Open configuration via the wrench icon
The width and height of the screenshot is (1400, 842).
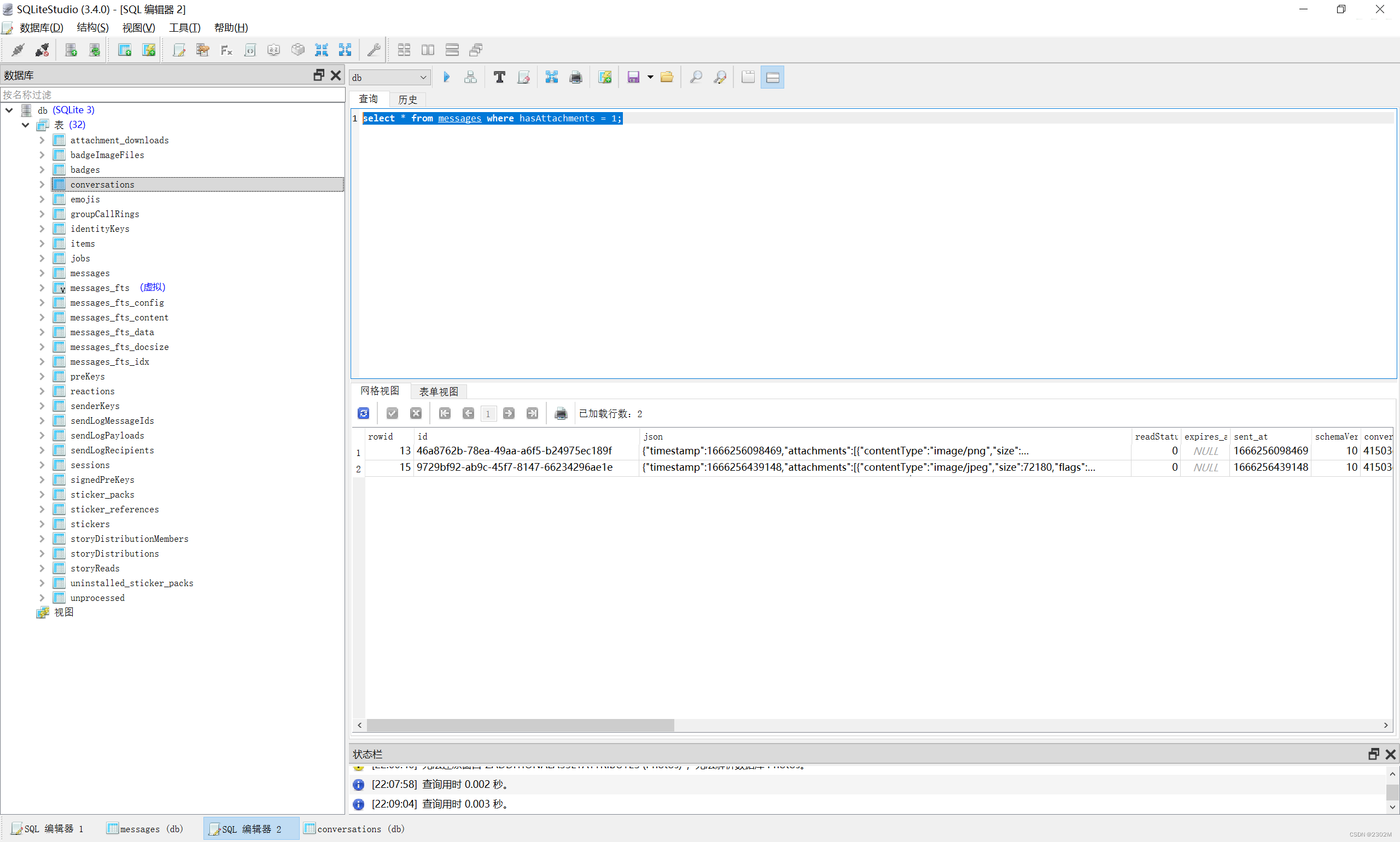point(374,50)
